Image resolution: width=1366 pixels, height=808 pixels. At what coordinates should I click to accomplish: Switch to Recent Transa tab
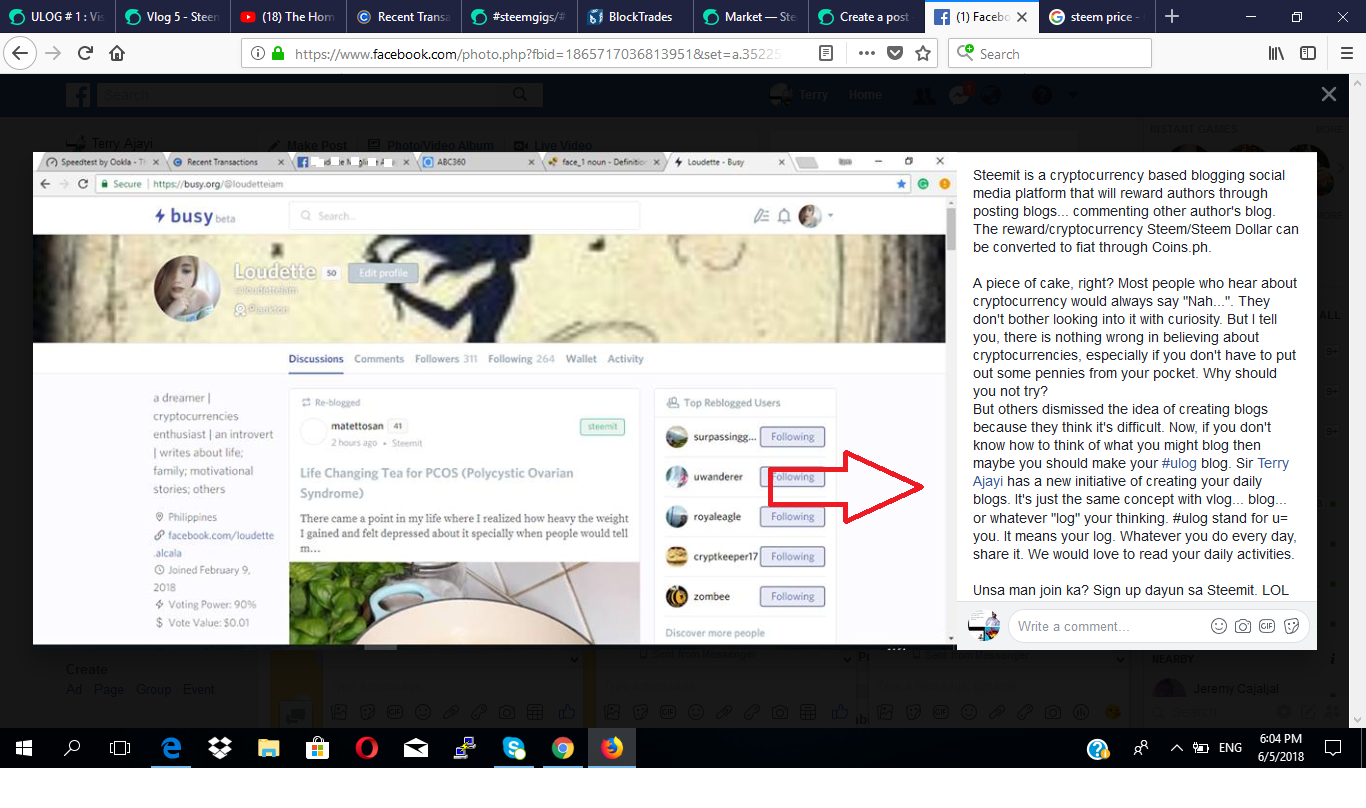404,16
